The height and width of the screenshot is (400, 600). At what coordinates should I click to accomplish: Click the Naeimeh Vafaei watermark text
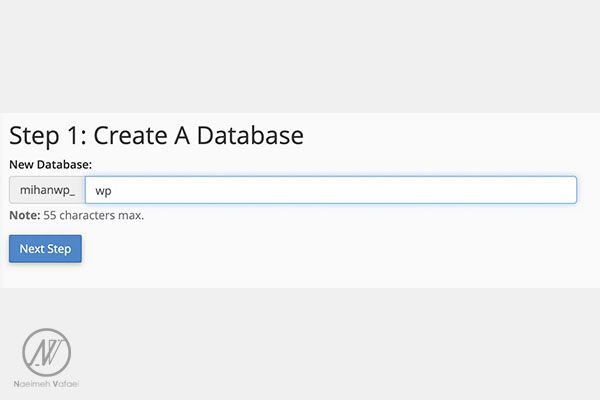[x=46, y=384]
